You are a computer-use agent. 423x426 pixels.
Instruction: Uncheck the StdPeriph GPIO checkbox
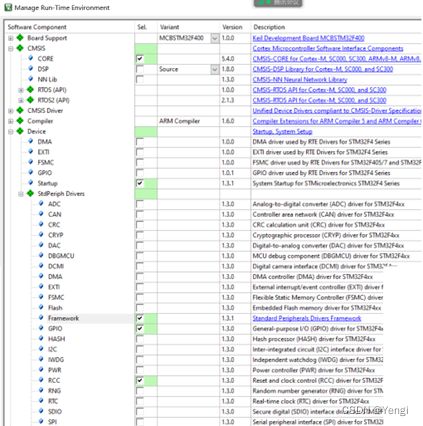tap(140, 329)
